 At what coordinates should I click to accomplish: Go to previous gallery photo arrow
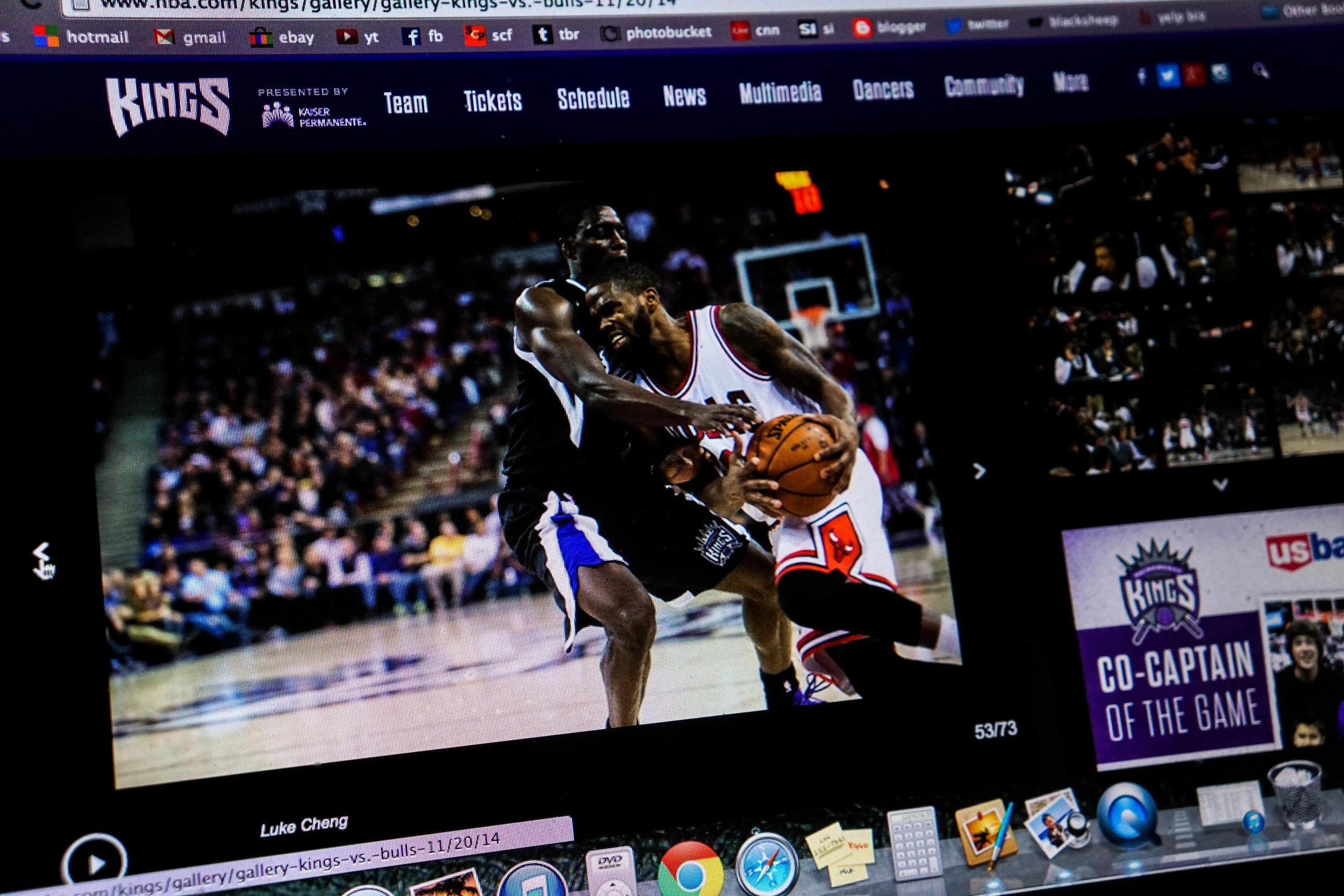pyautogui.click(x=41, y=552)
